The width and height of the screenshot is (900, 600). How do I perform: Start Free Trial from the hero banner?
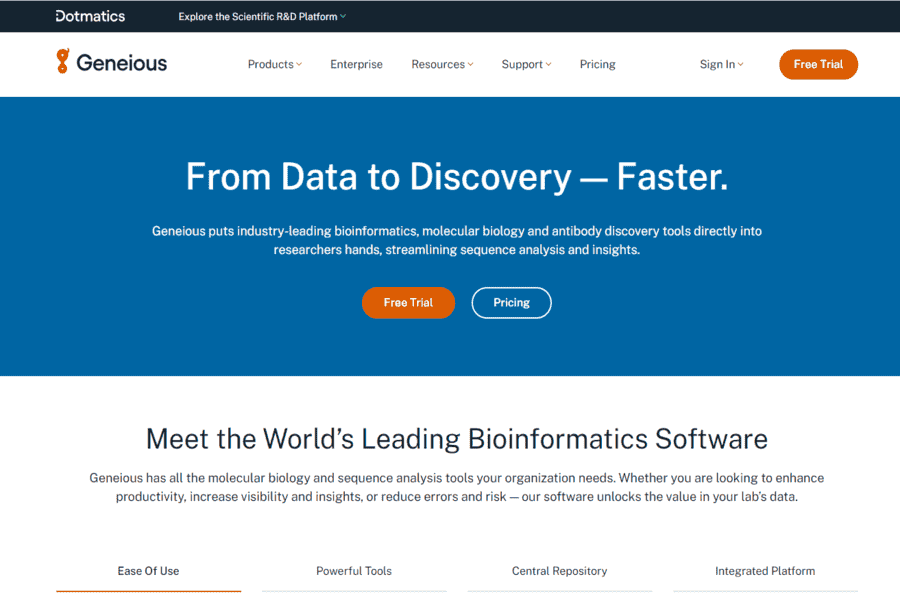point(408,303)
